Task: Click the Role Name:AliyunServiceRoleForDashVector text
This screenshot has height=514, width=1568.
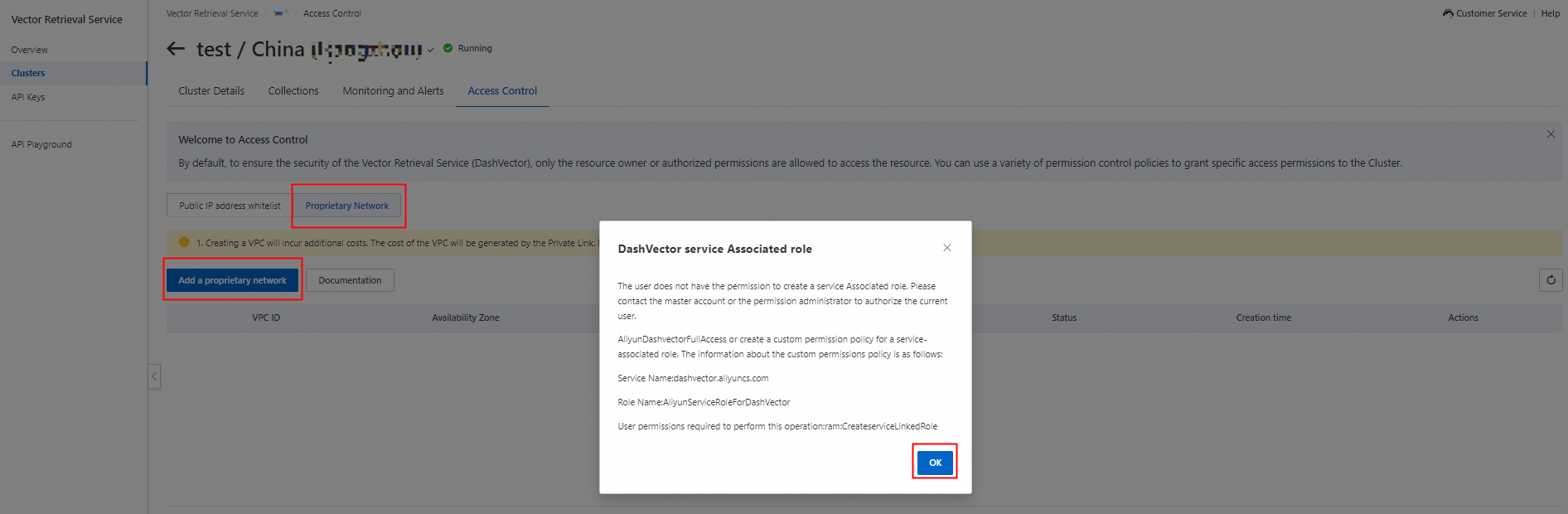Action: [x=704, y=402]
